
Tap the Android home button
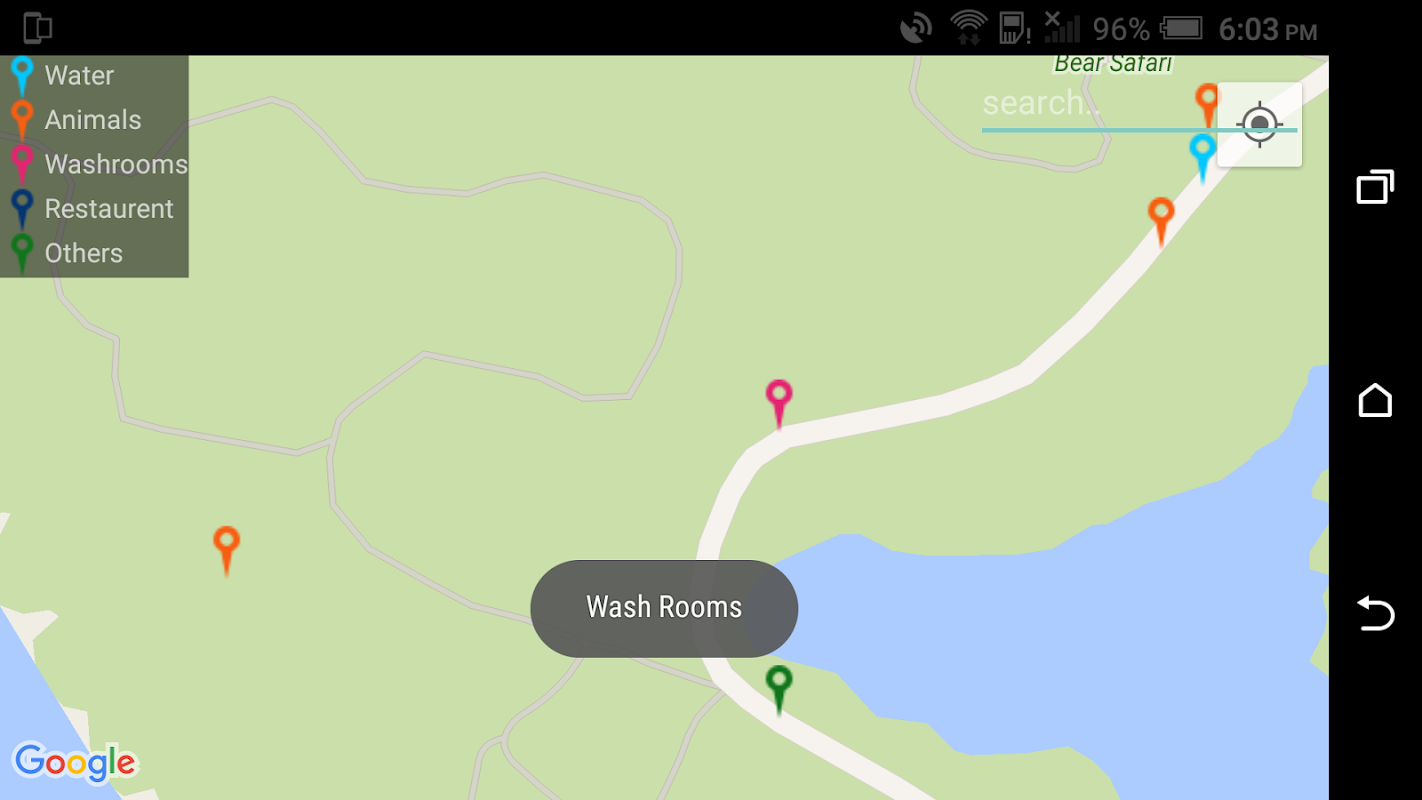click(1375, 400)
